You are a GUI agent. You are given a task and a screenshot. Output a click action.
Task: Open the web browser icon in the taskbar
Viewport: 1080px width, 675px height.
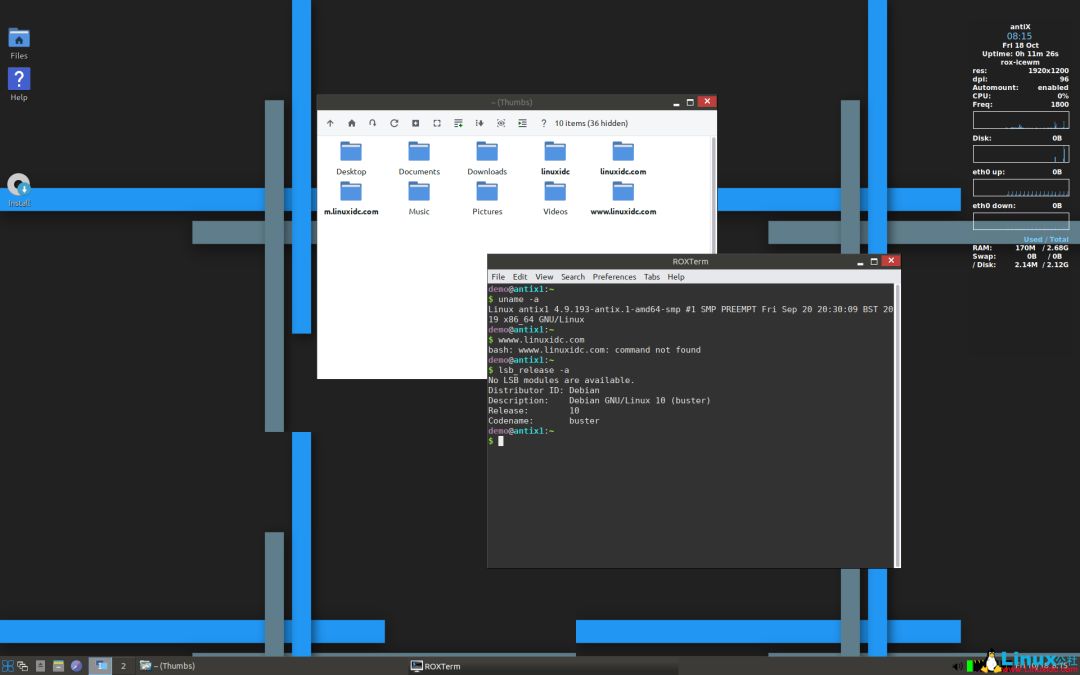click(x=76, y=665)
